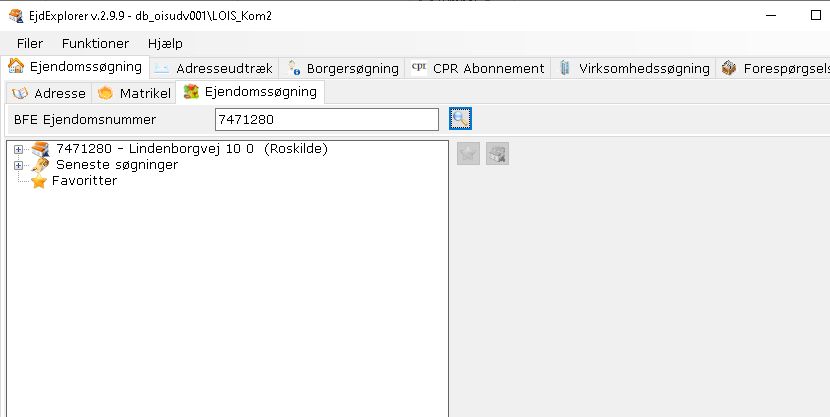Expand the Seneste søgninger node
The width and height of the screenshot is (830, 417).
point(18,165)
